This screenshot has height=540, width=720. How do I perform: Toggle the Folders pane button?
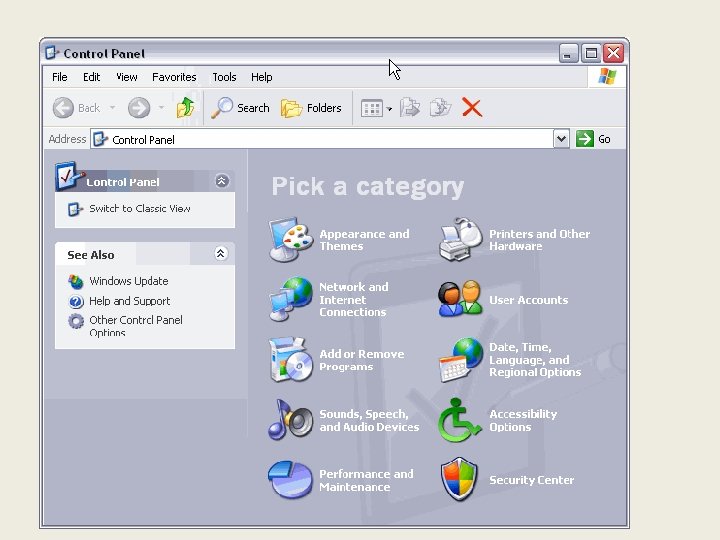[311, 108]
